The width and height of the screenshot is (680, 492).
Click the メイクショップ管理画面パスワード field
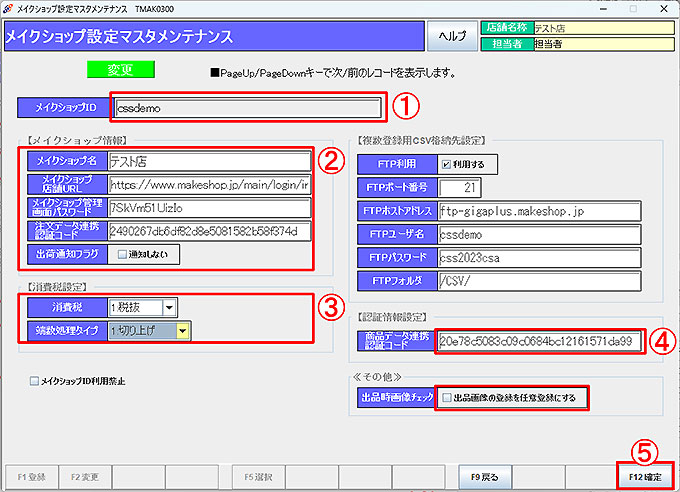[x=210, y=208]
